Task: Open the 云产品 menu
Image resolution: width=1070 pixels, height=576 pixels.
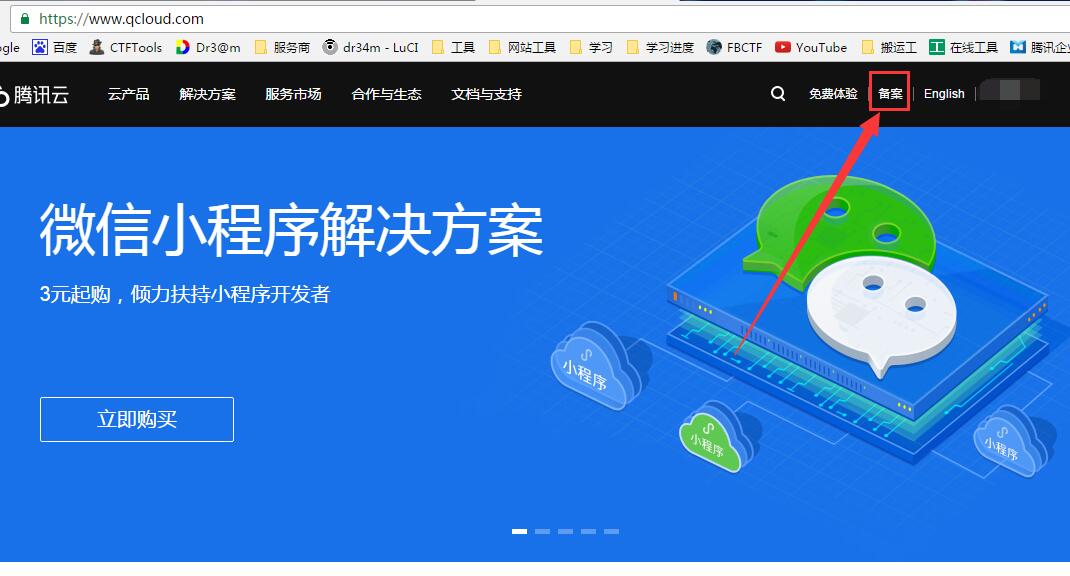Action: tap(128, 94)
